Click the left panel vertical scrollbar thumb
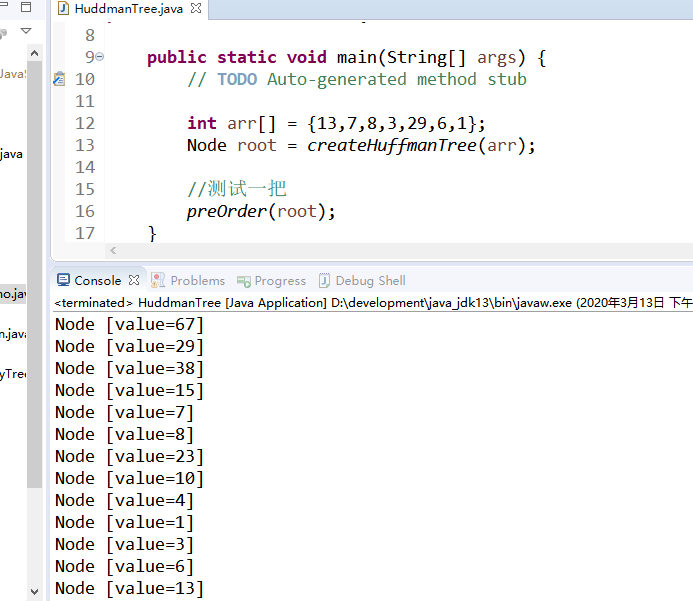Screen dimensions: 693x601 [x=34, y=274]
